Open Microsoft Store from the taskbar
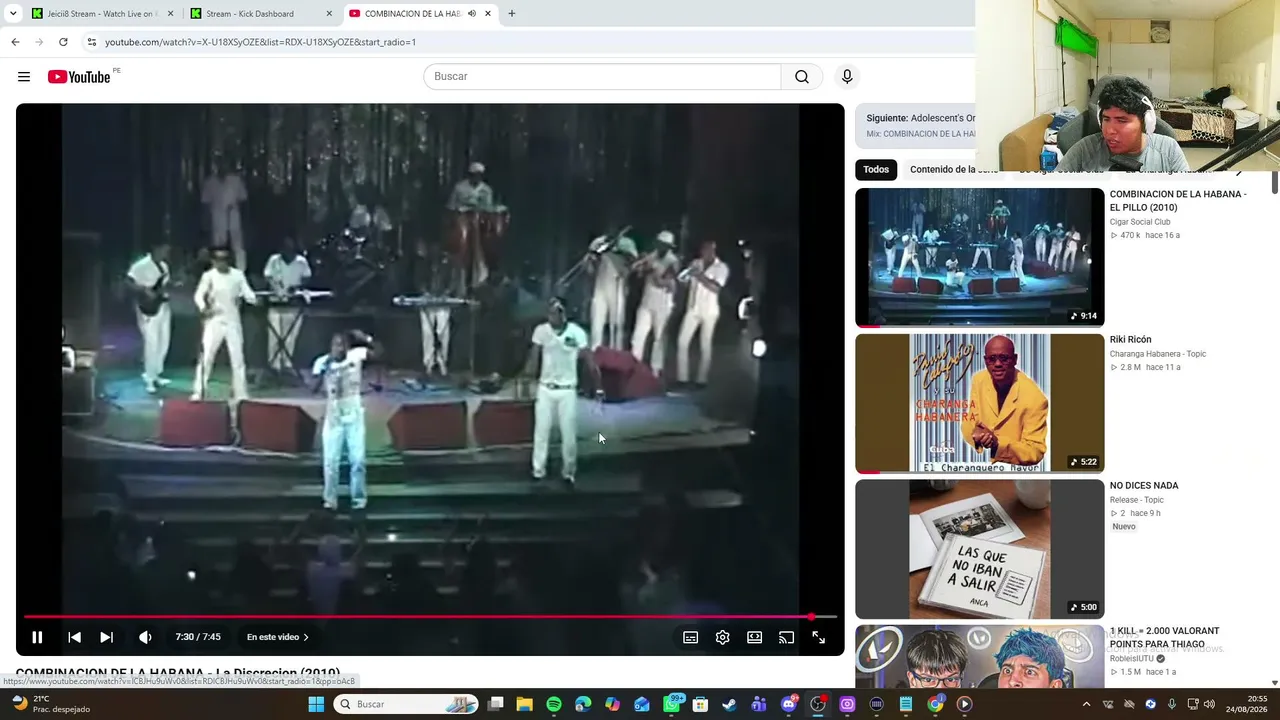This screenshot has height=720, width=1280. point(701,704)
